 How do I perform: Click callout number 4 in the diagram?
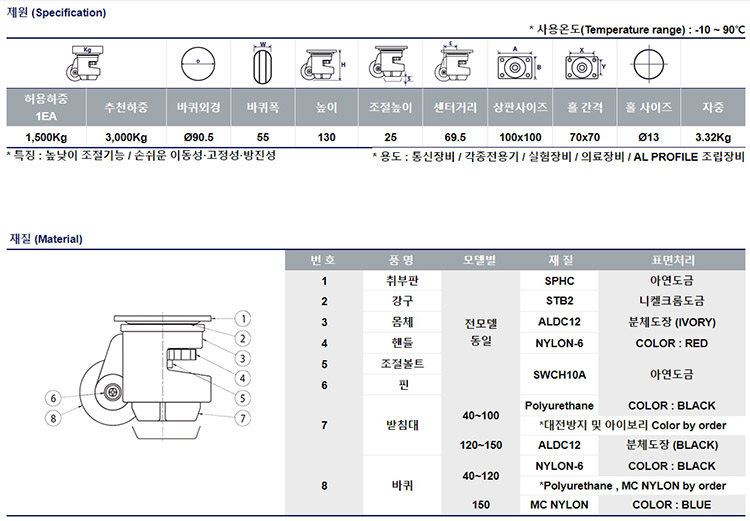[x=243, y=378]
